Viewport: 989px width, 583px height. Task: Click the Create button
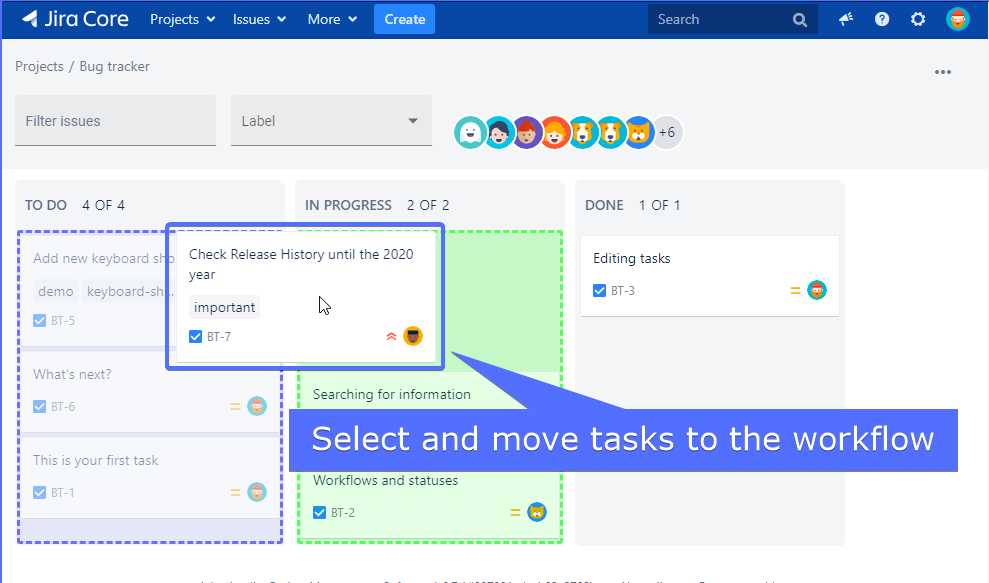404,20
